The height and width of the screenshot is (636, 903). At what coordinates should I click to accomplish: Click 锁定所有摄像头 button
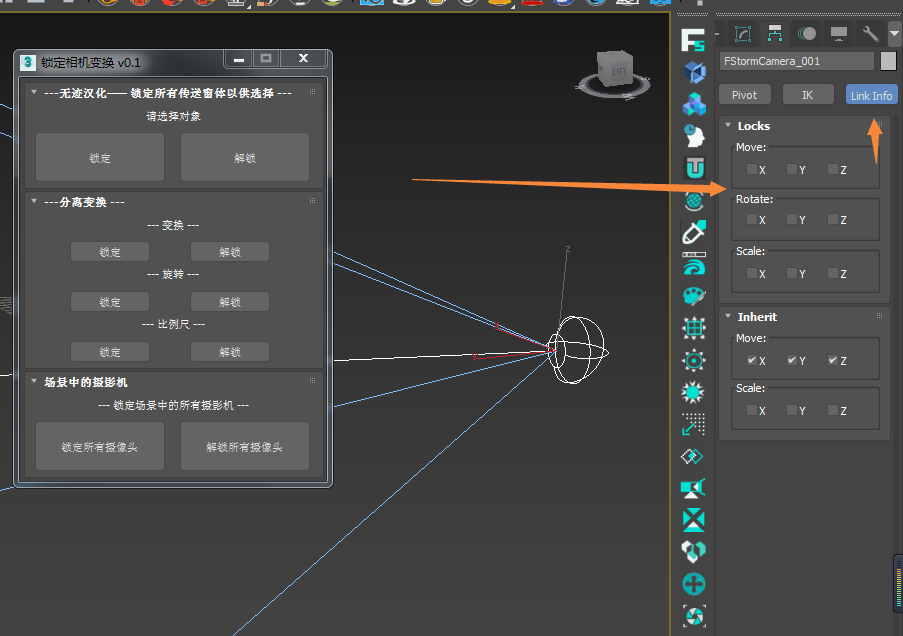[99, 447]
